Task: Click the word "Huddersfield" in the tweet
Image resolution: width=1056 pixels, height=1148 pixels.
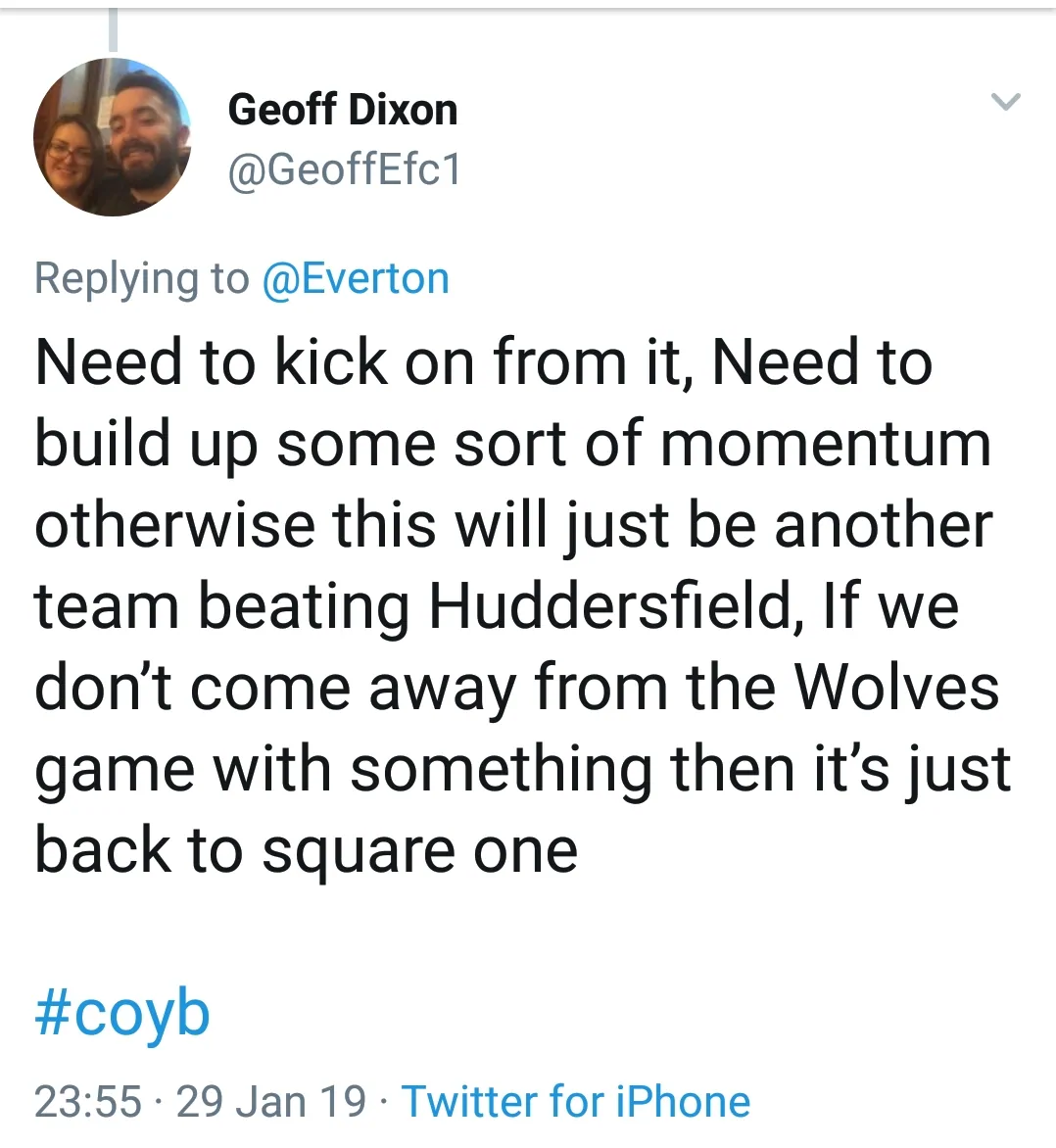Action: tap(609, 606)
